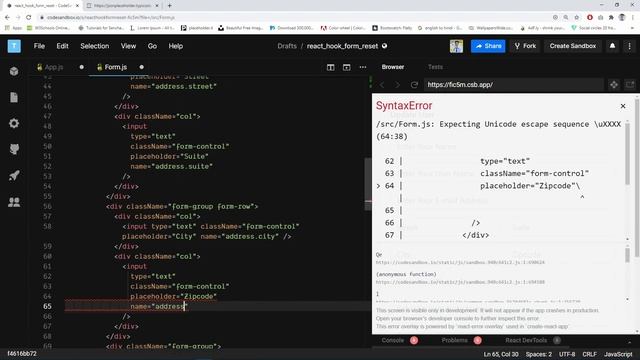Click Spaces: 2 in the status bar
This screenshot has height=360, width=640.
[x=539, y=354]
